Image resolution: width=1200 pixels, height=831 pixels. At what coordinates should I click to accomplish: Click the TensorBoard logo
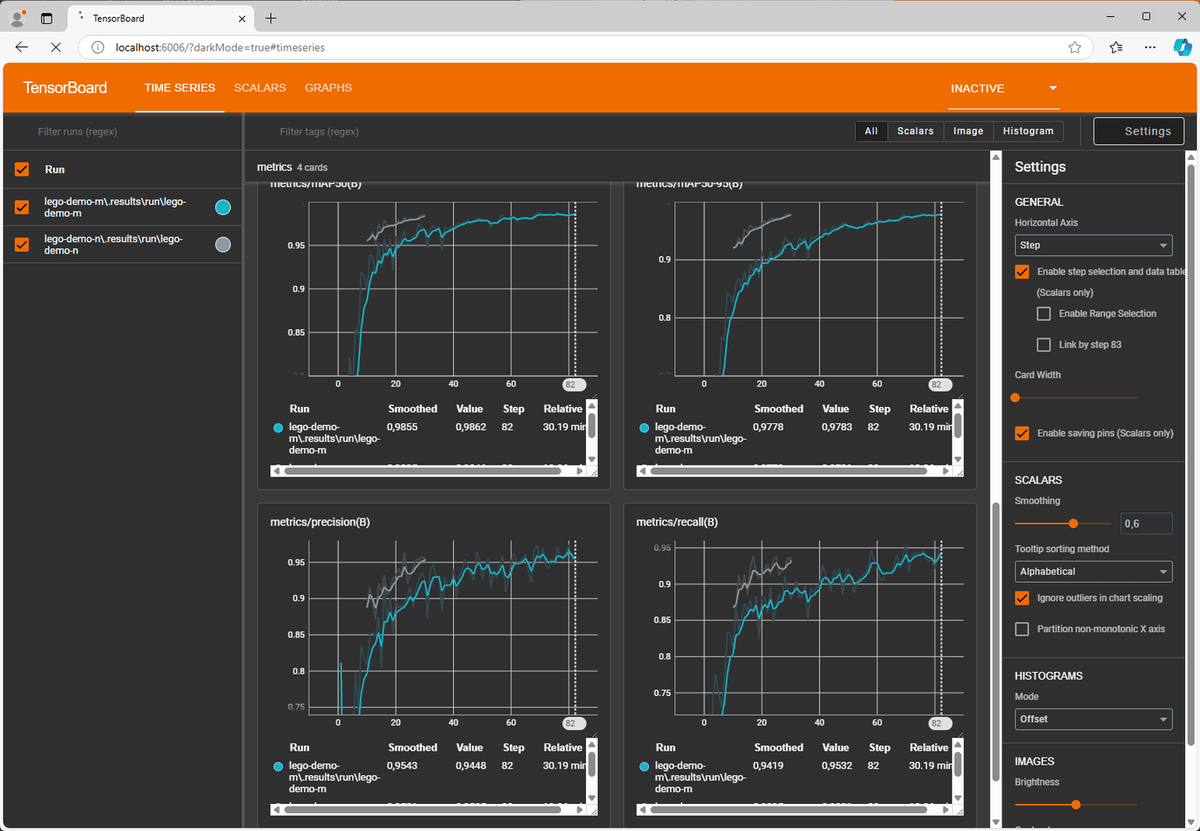point(65,88)
